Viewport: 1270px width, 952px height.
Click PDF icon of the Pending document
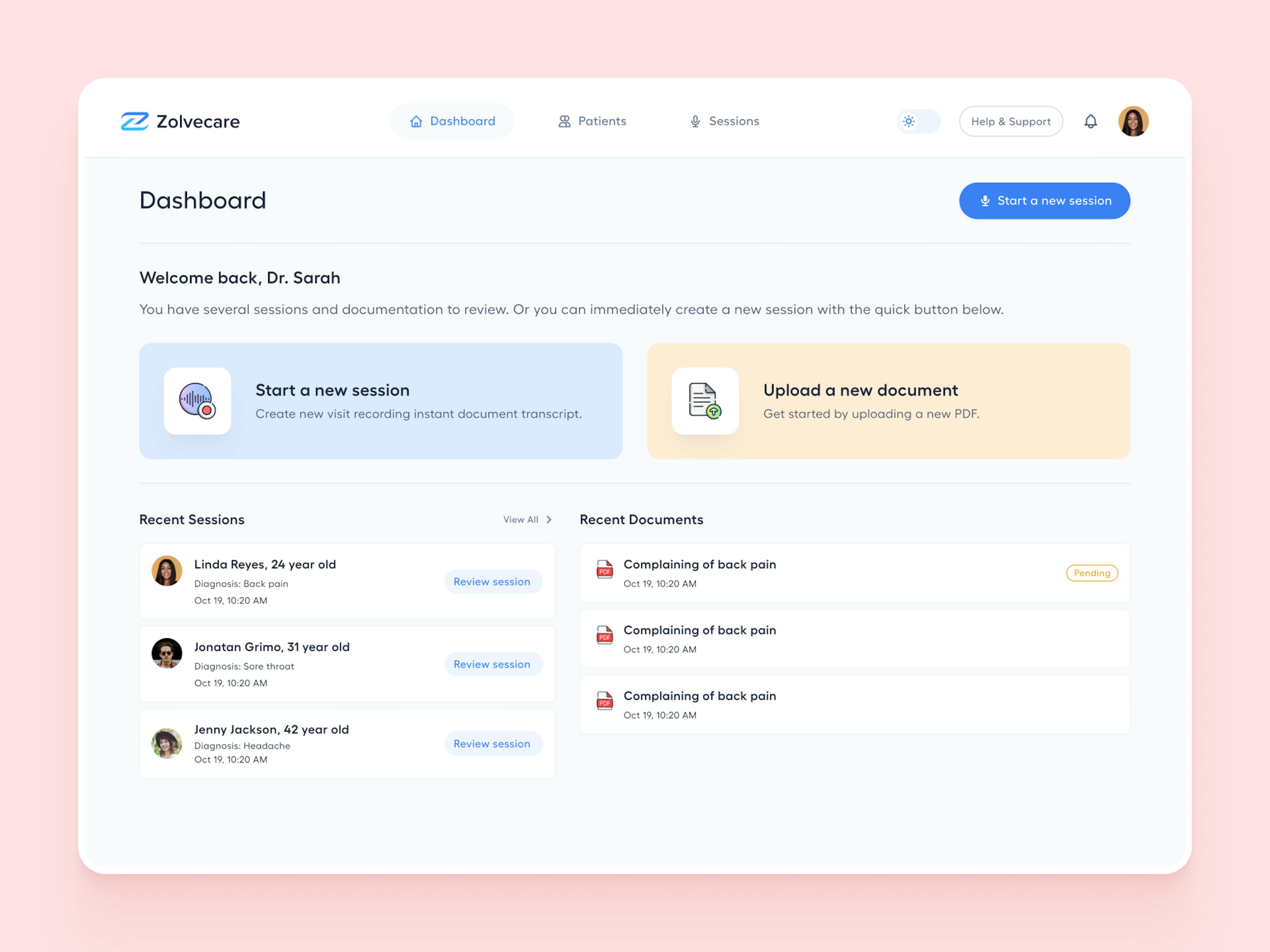[x=605, y=569]
